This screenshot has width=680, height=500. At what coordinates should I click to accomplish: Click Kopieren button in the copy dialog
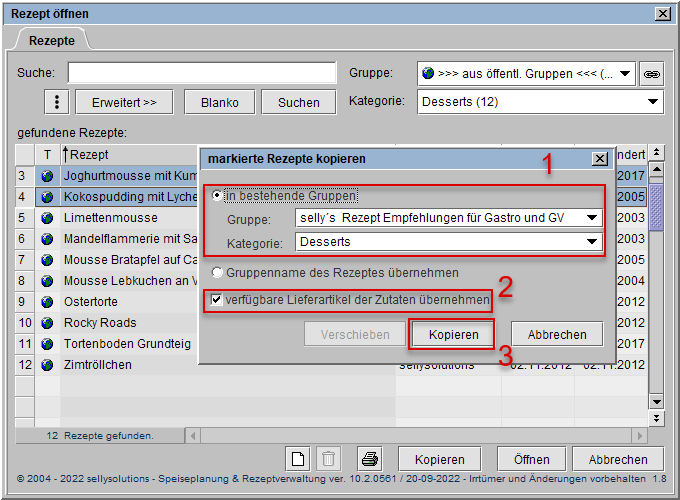click(x=453, y=335)
